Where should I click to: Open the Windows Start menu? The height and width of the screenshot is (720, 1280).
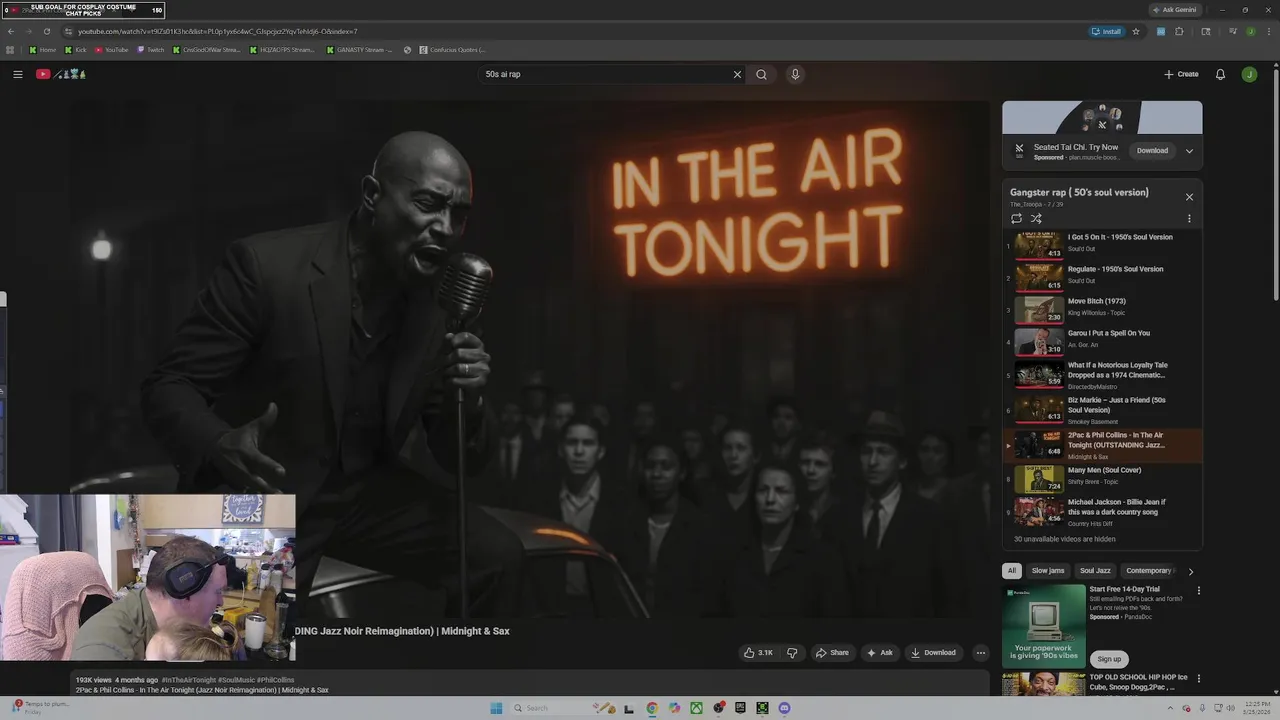tap(496, 708)
